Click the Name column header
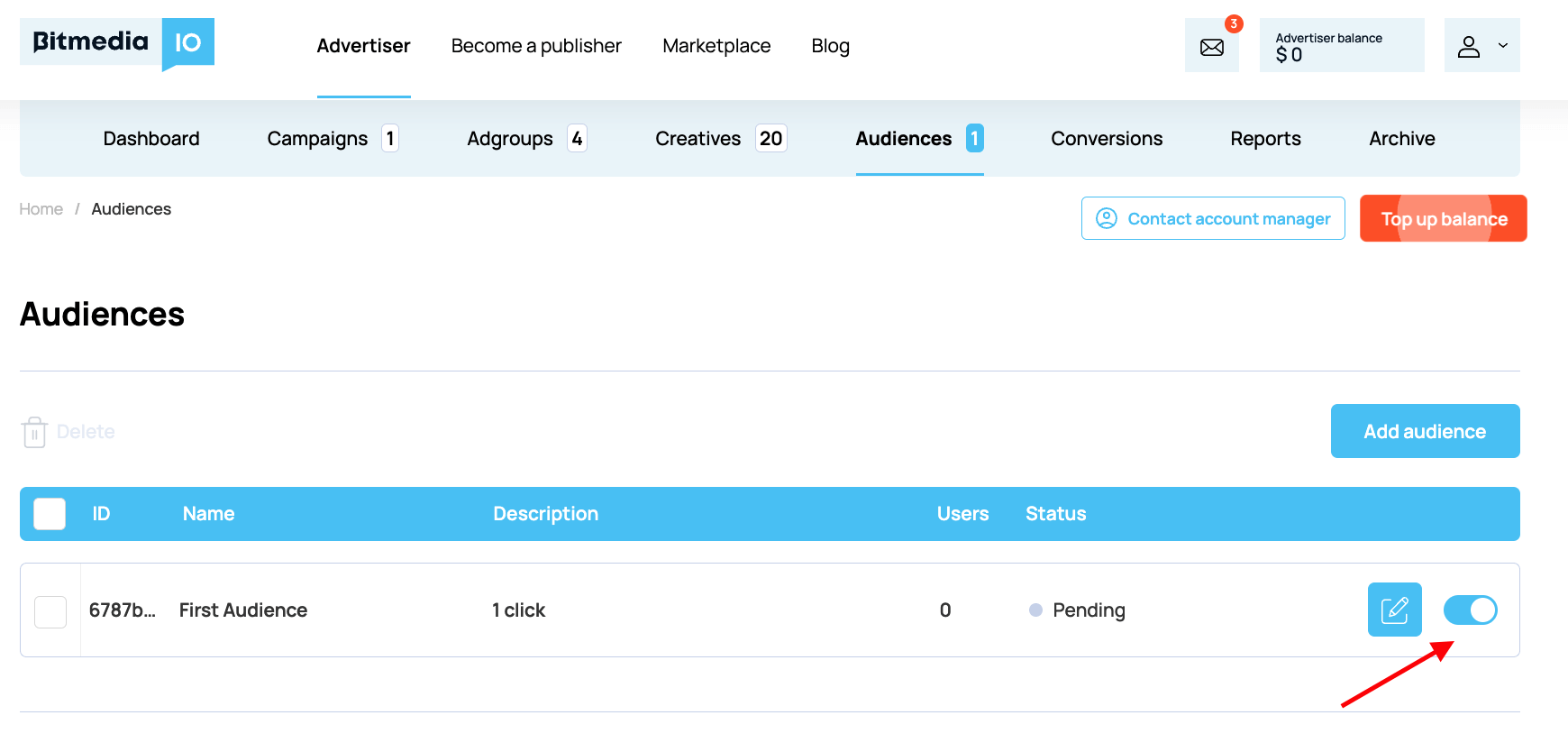The image size is (1568, 752). pyautogui.click(x=208, y=514)
